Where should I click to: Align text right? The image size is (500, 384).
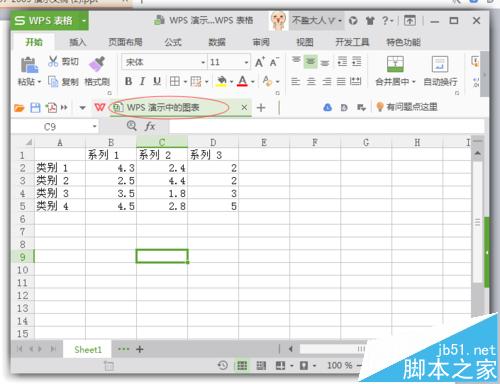tap(327, 81)
